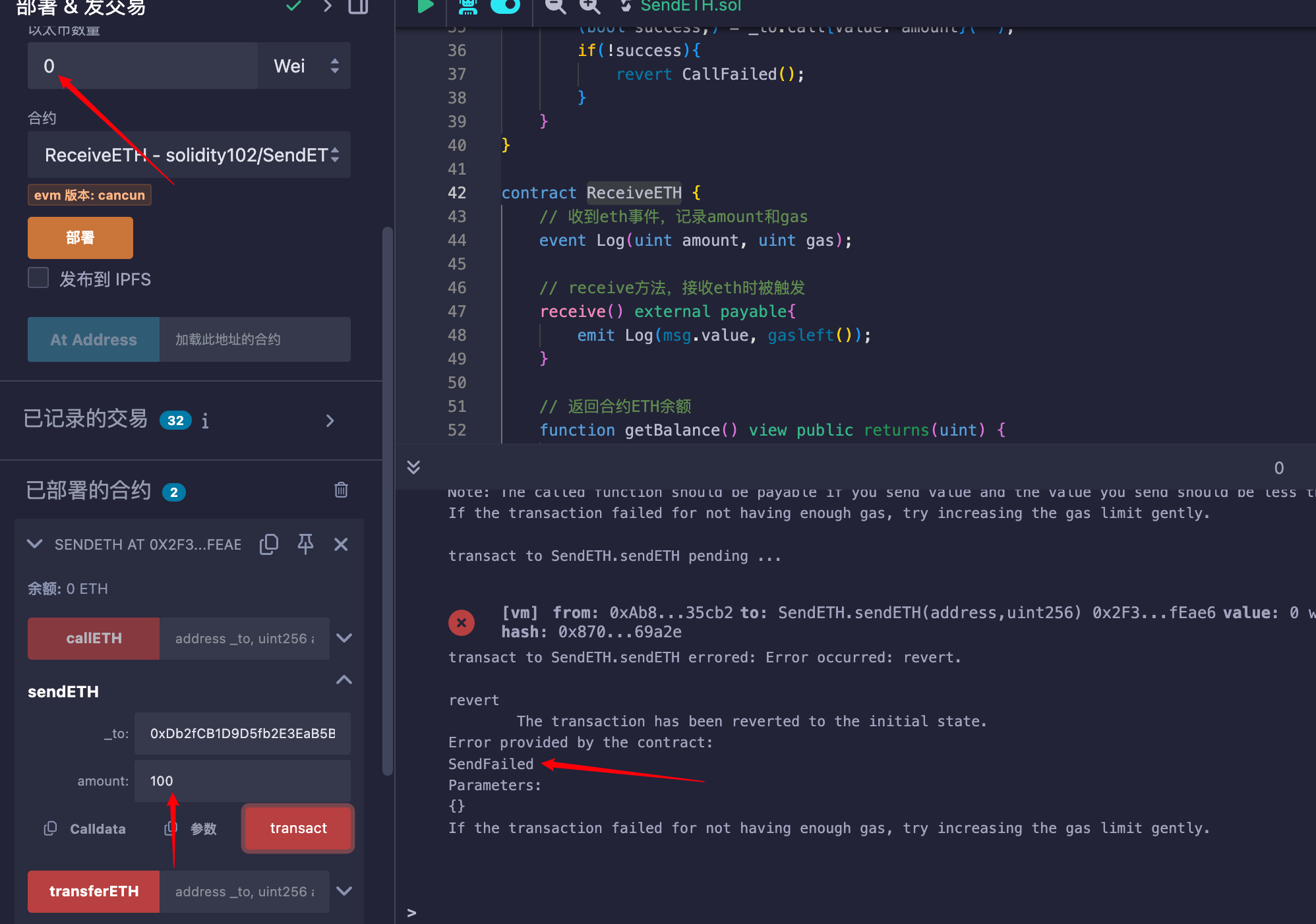Click the right chevron in plugin header

(327, 6)
